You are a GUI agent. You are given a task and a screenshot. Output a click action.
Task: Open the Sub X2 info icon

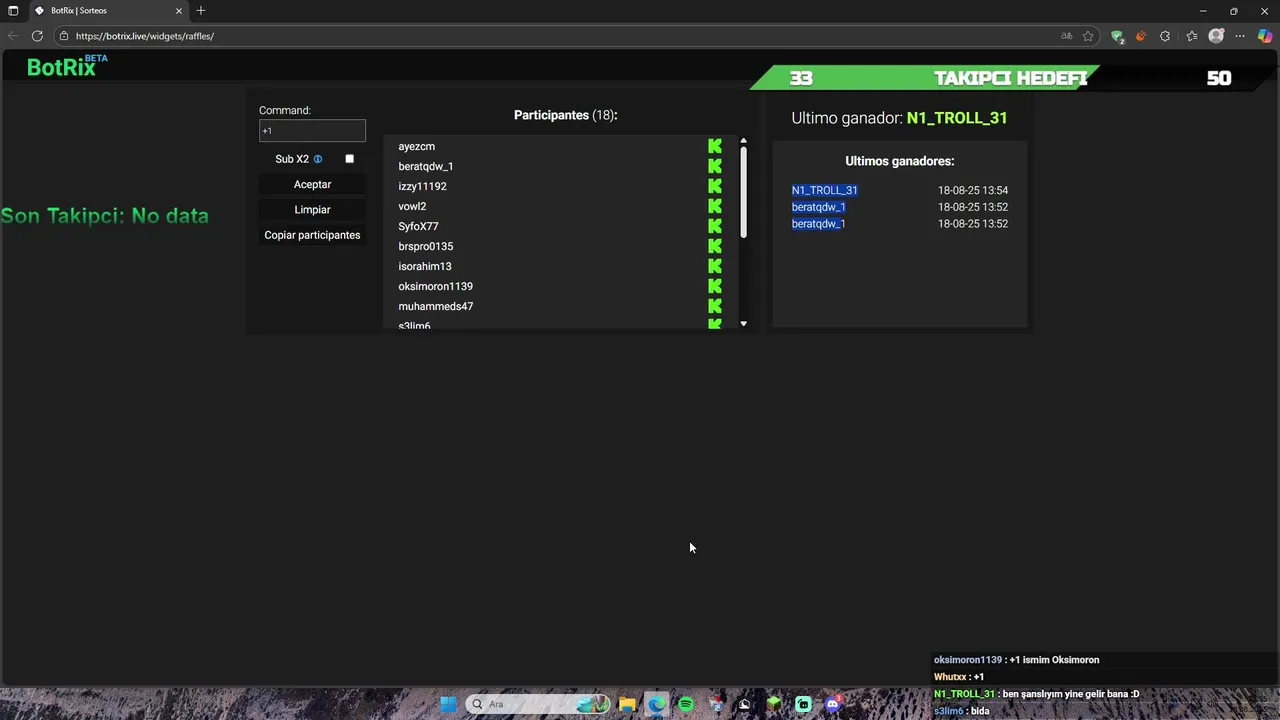pyautogui.click(x=318, y=159)
